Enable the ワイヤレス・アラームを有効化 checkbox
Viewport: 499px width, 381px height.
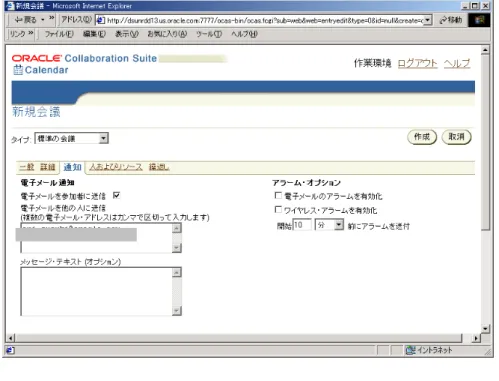[278, 210]
